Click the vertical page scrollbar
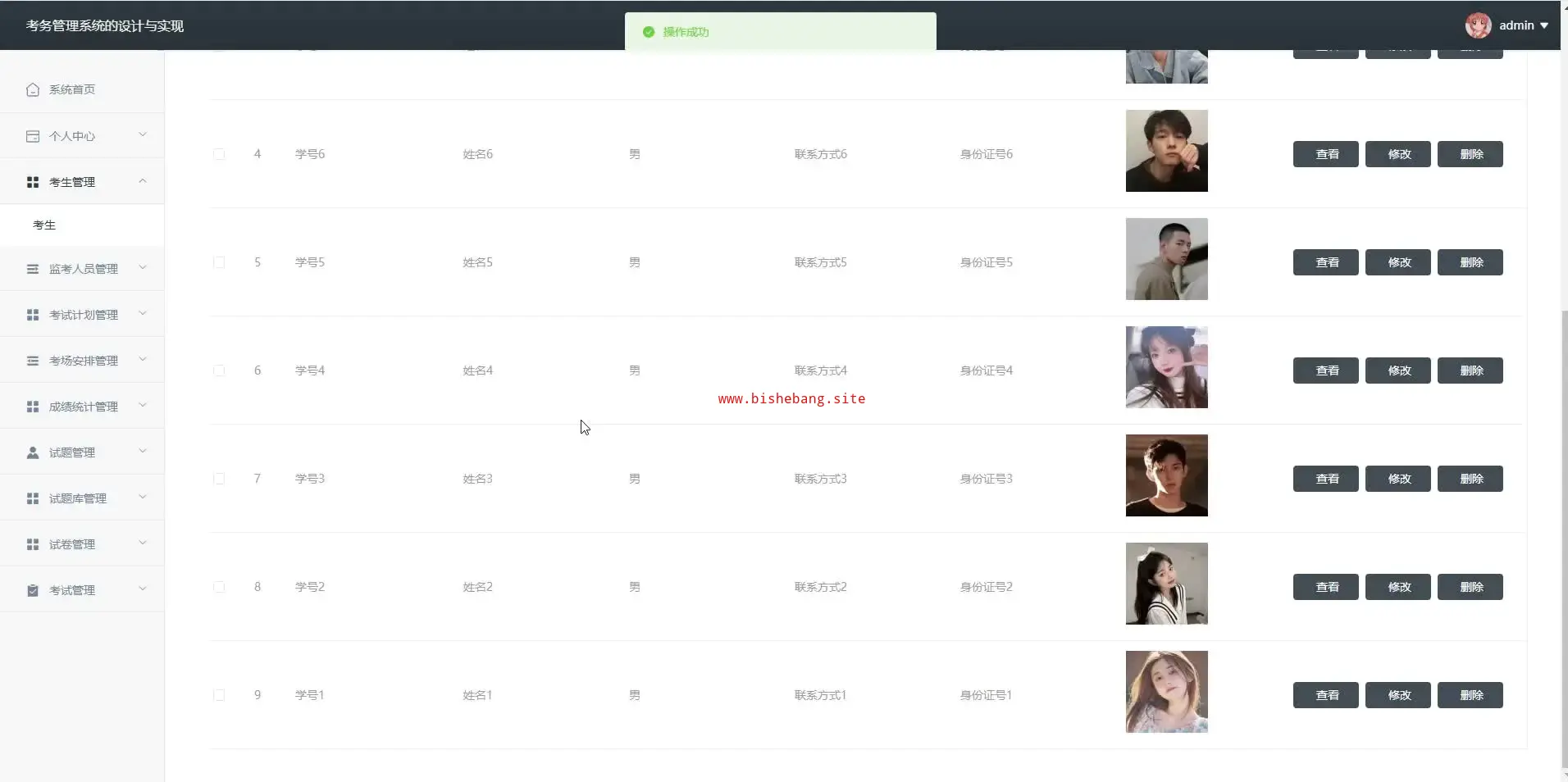 click(x=1564, y=541)
